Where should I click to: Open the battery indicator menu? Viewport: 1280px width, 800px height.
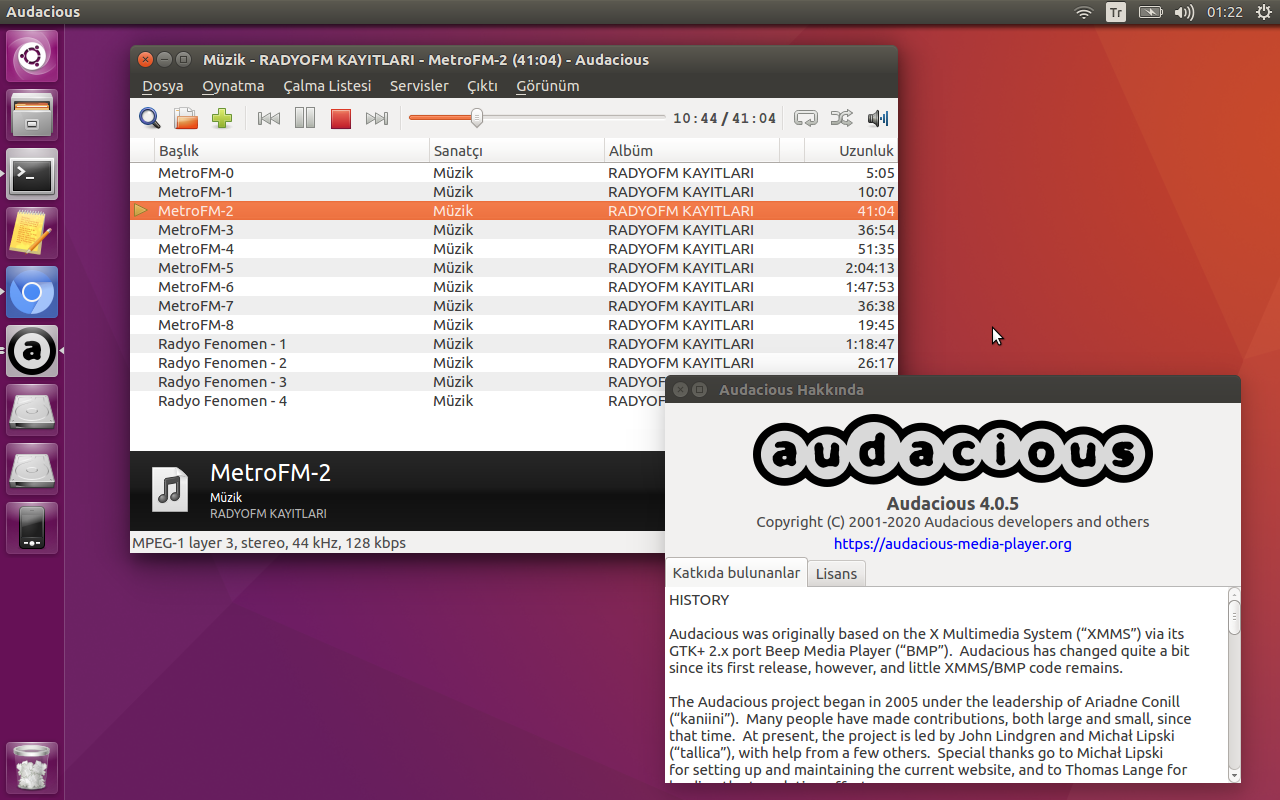(x=1151, y=12)
